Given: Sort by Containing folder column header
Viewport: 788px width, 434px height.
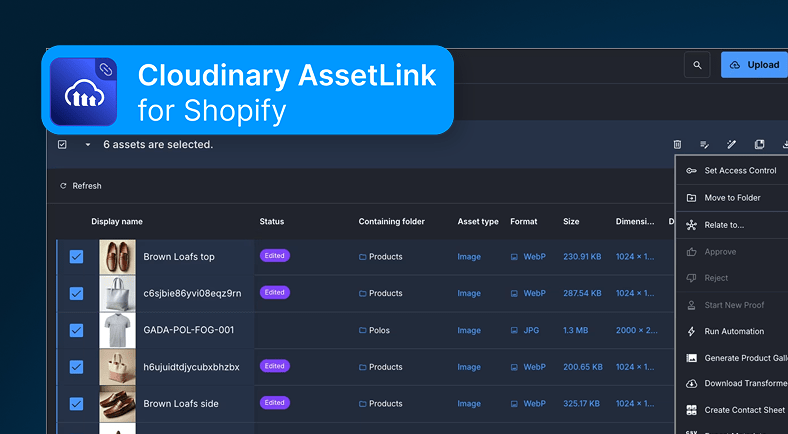Looking at the screenshot, I should pyautogui.click(x=391, y=222).
